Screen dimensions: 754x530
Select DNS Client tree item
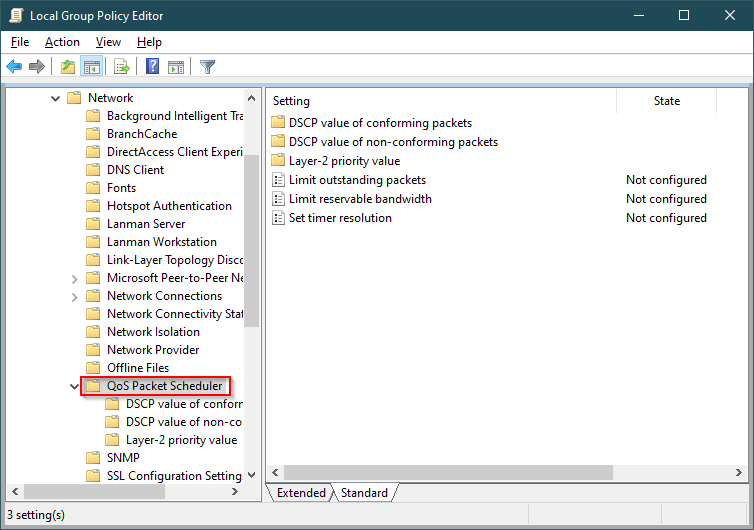(136, 170)
